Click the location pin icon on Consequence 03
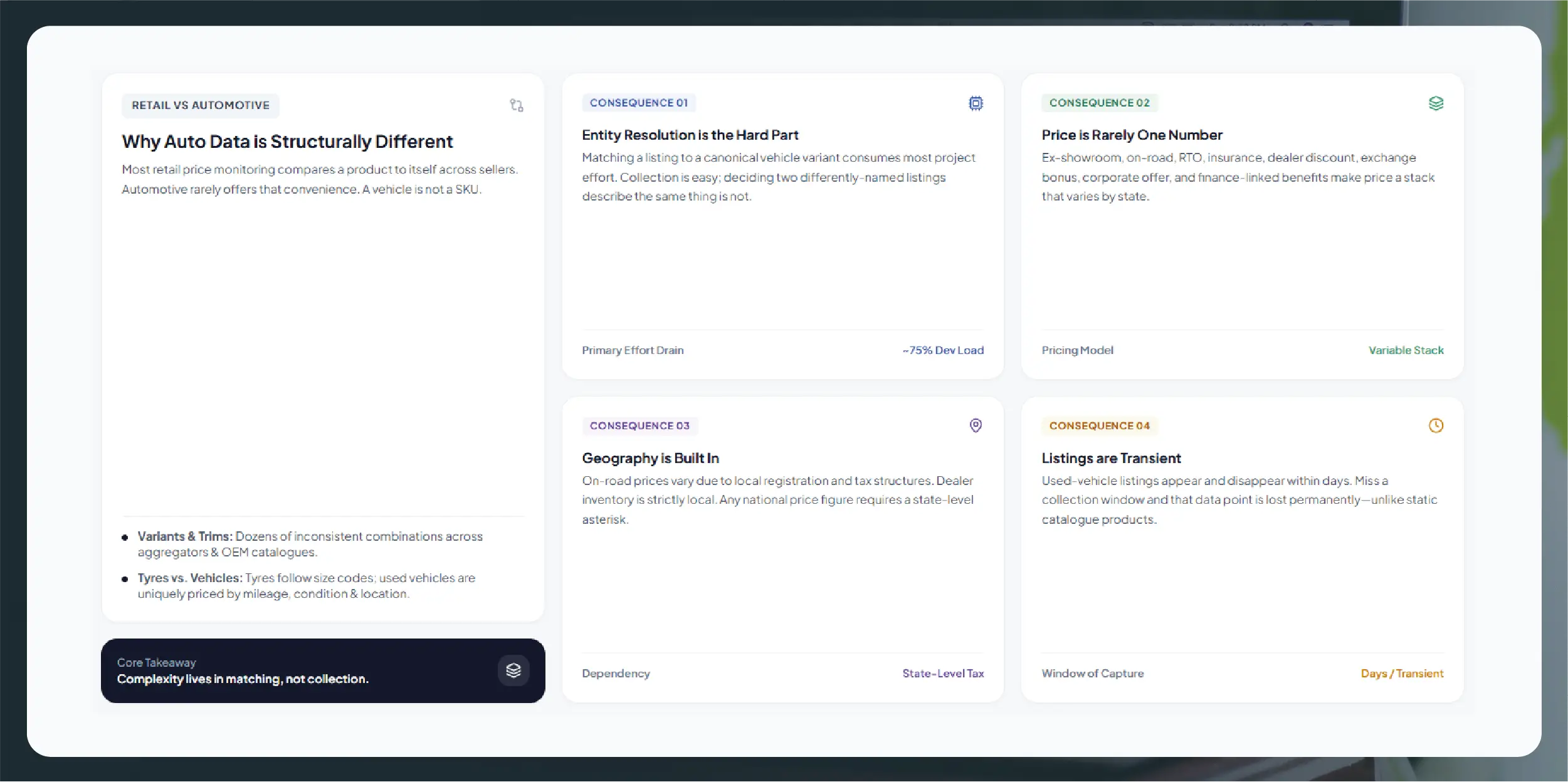1568x782 pixels. pos(976,426)
